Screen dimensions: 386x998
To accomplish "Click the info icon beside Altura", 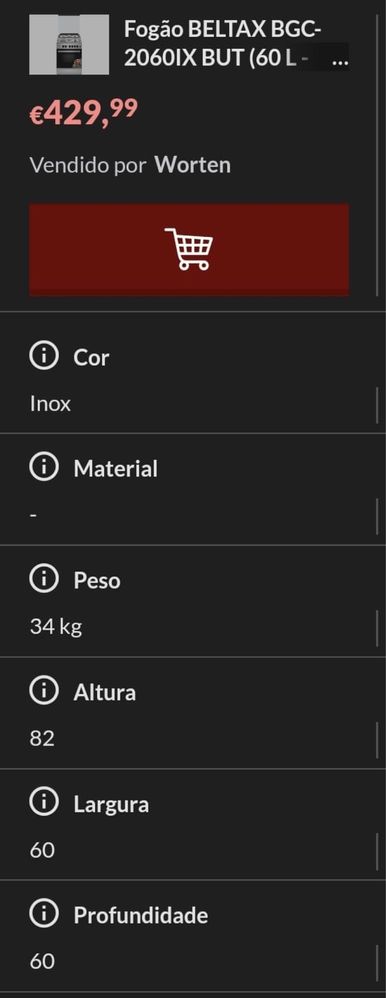I will pyautogui.click(x=44, y=691).
